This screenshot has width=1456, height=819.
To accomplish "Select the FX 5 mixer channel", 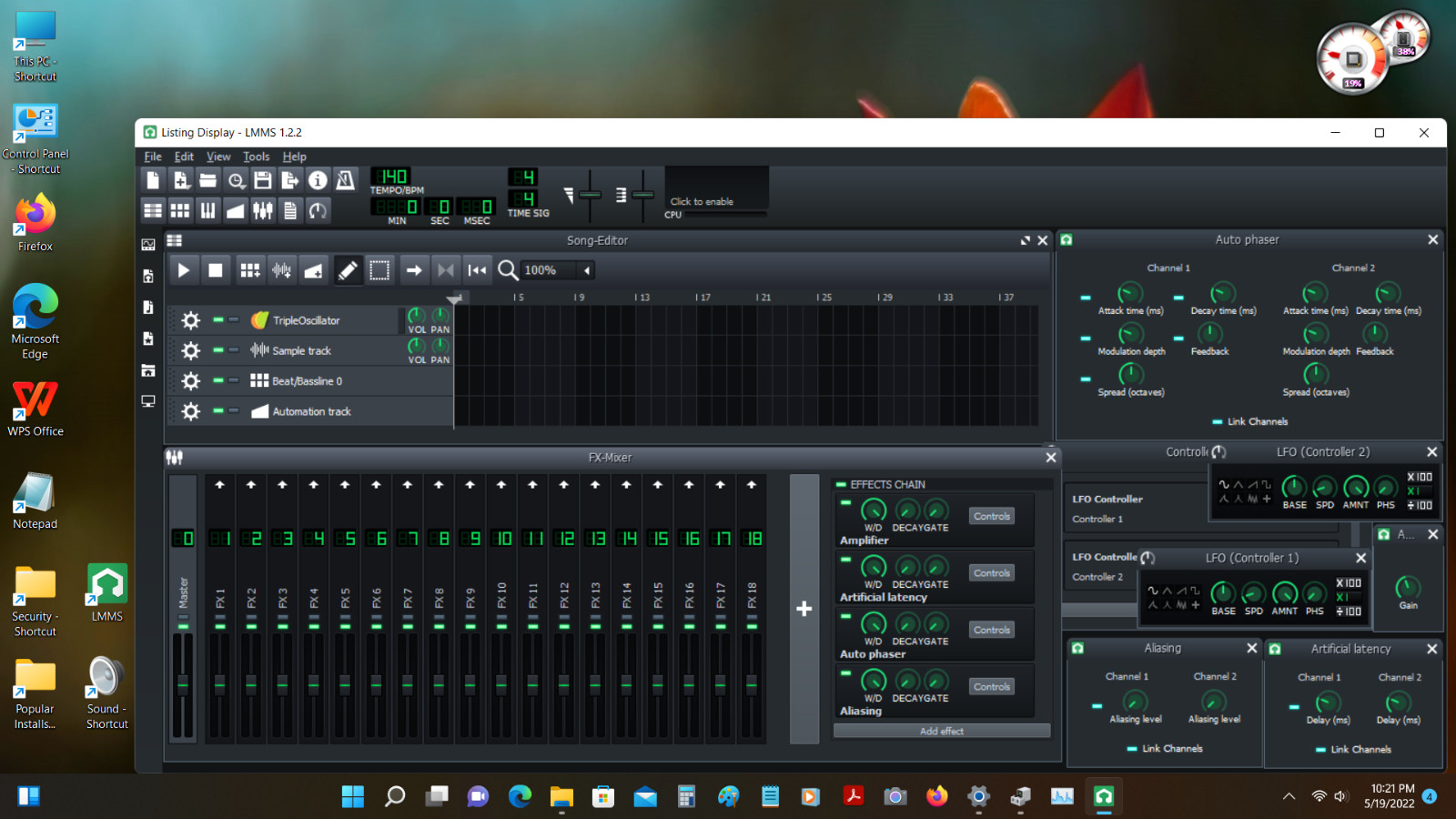I will 345,608.
